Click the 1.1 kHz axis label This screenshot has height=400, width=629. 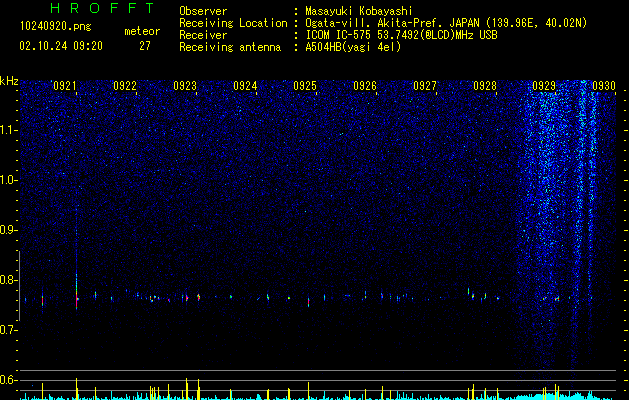click(9, 130)
